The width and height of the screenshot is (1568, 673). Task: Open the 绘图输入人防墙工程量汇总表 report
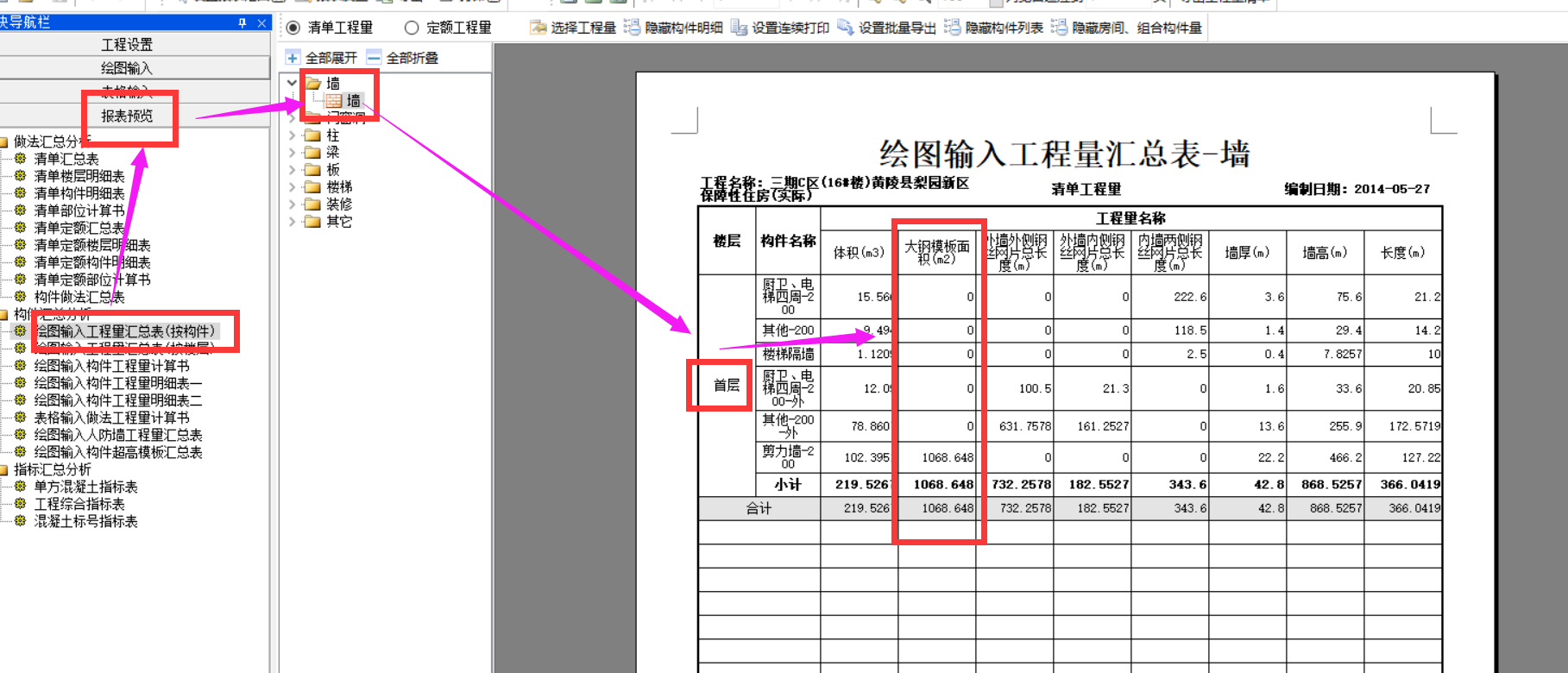118,435
